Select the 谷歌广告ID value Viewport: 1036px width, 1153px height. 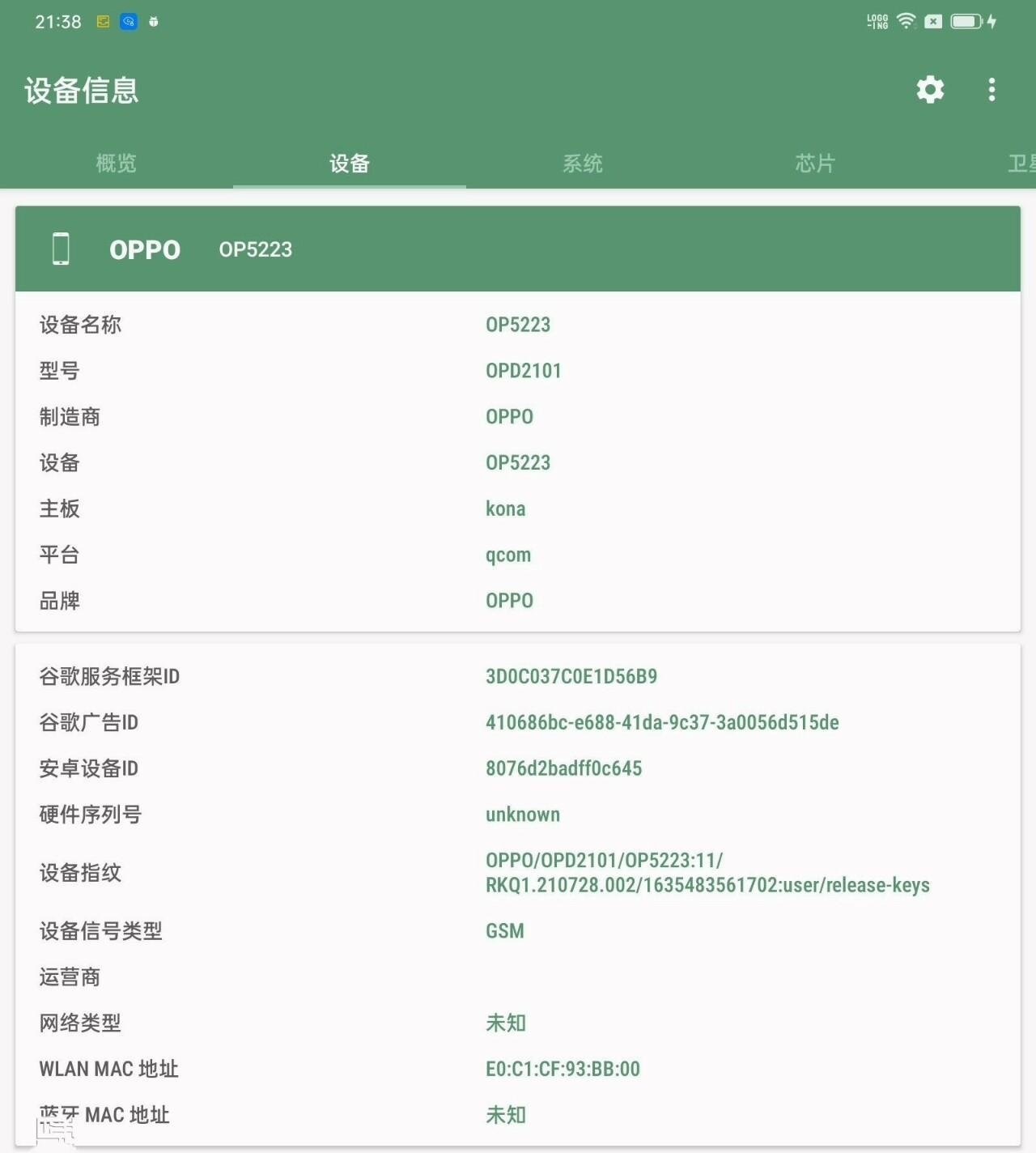pos(662,722)
